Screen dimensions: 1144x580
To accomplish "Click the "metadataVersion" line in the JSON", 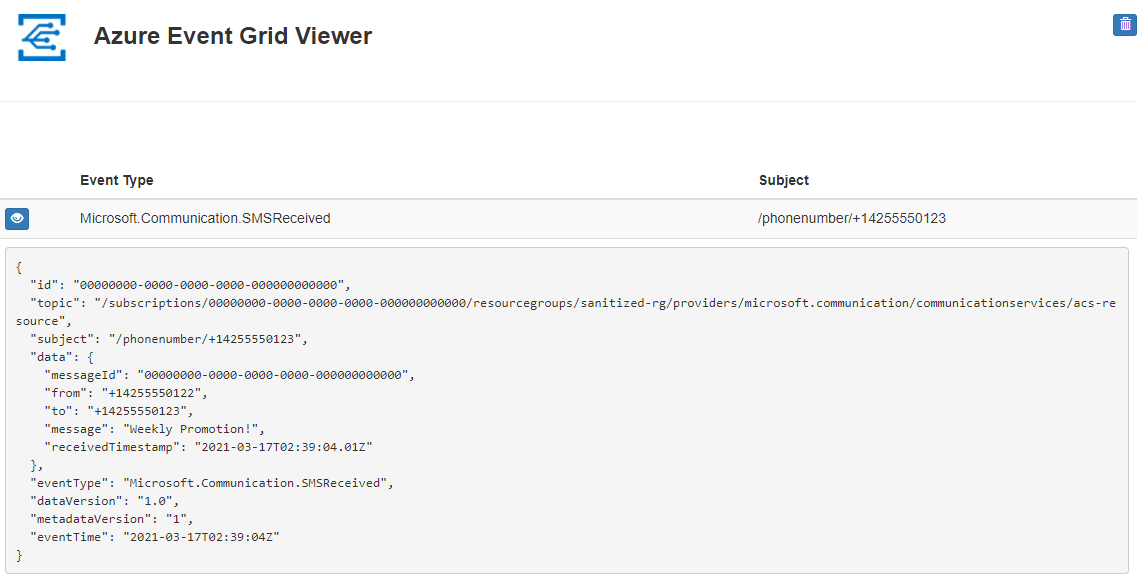I will tap(112, 519).
